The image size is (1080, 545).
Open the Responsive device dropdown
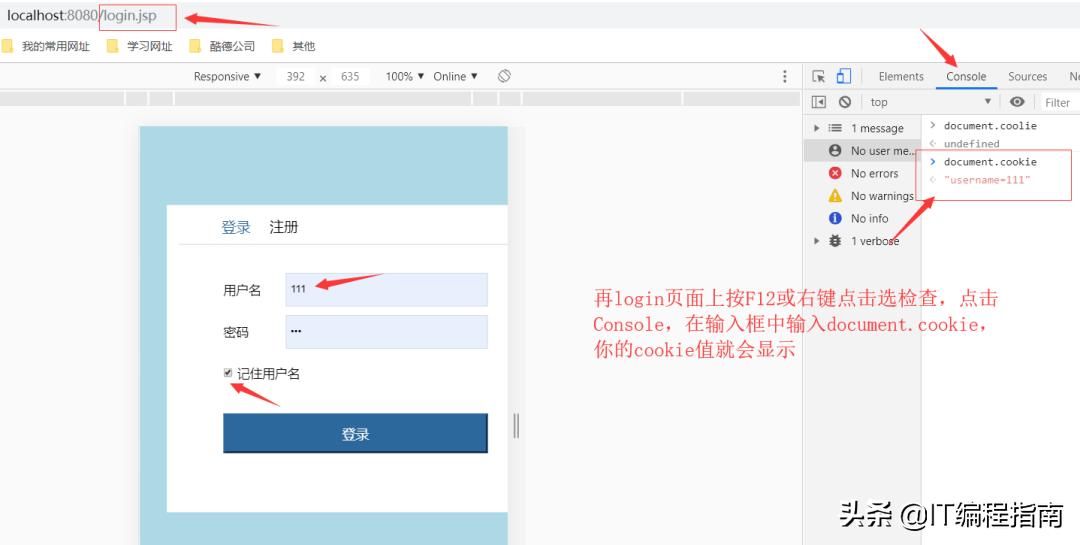click(x=227, y=76)
